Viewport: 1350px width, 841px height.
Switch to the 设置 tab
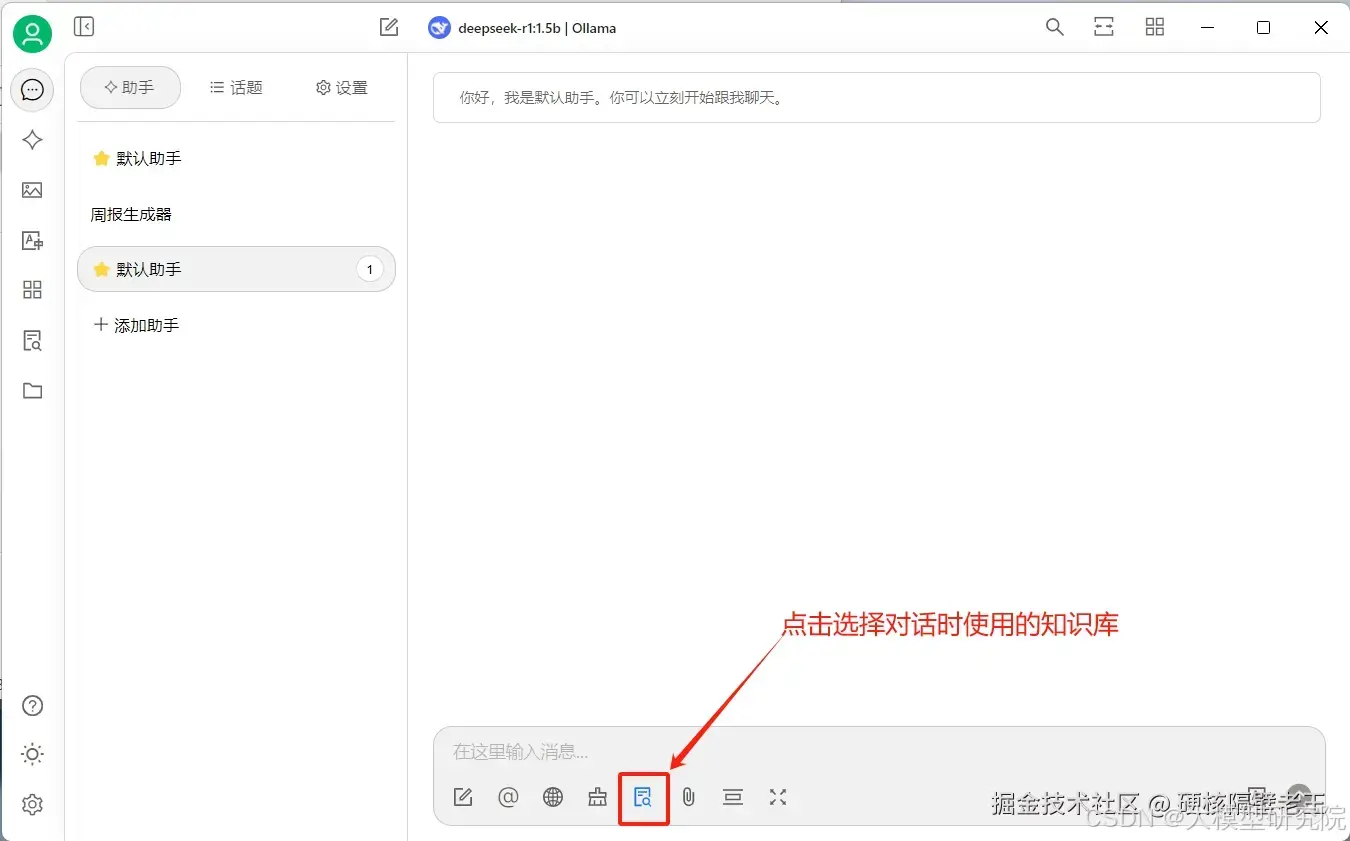[x=342, y=88]
